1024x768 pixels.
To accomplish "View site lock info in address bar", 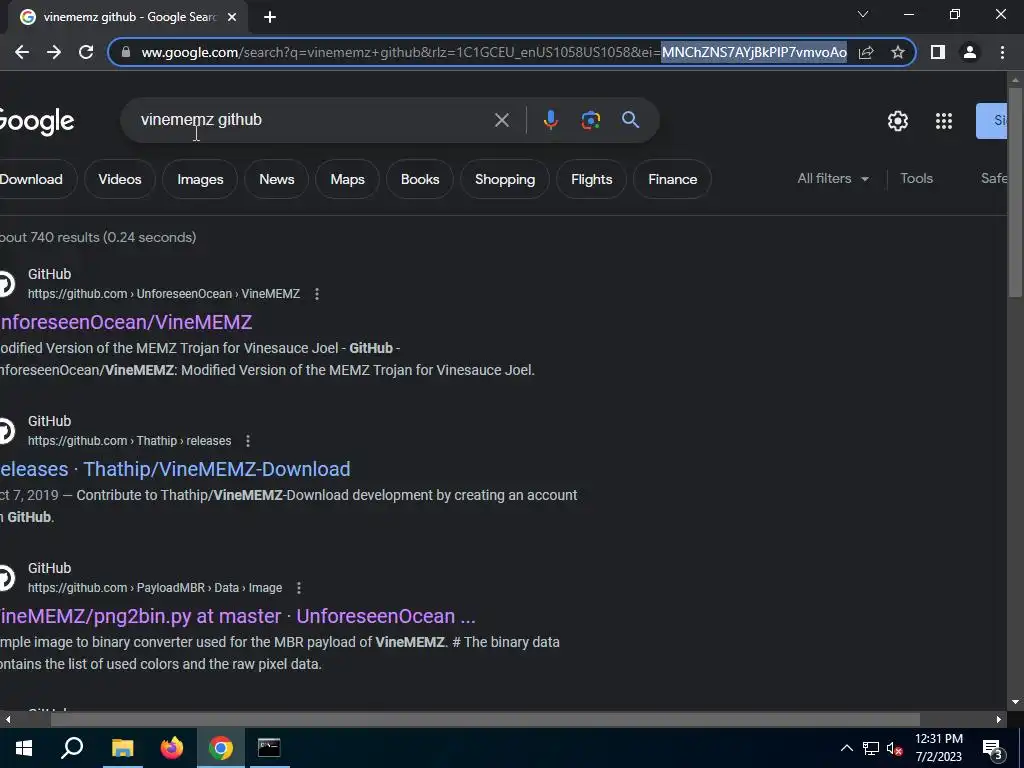I will click(x=126, y=52).
